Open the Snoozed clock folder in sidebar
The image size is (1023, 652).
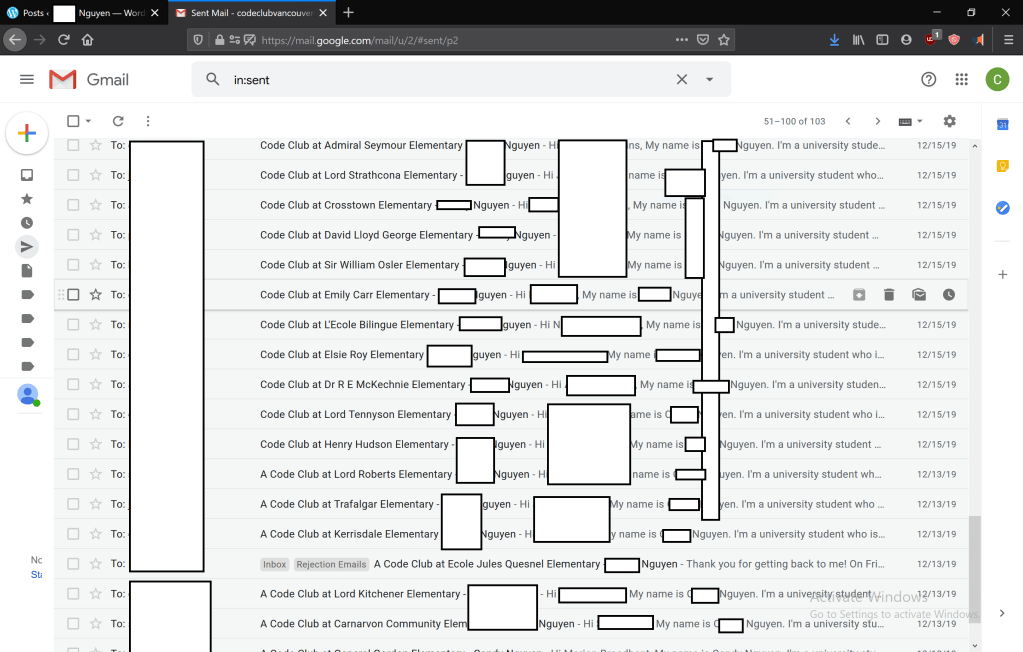[27, 222]
